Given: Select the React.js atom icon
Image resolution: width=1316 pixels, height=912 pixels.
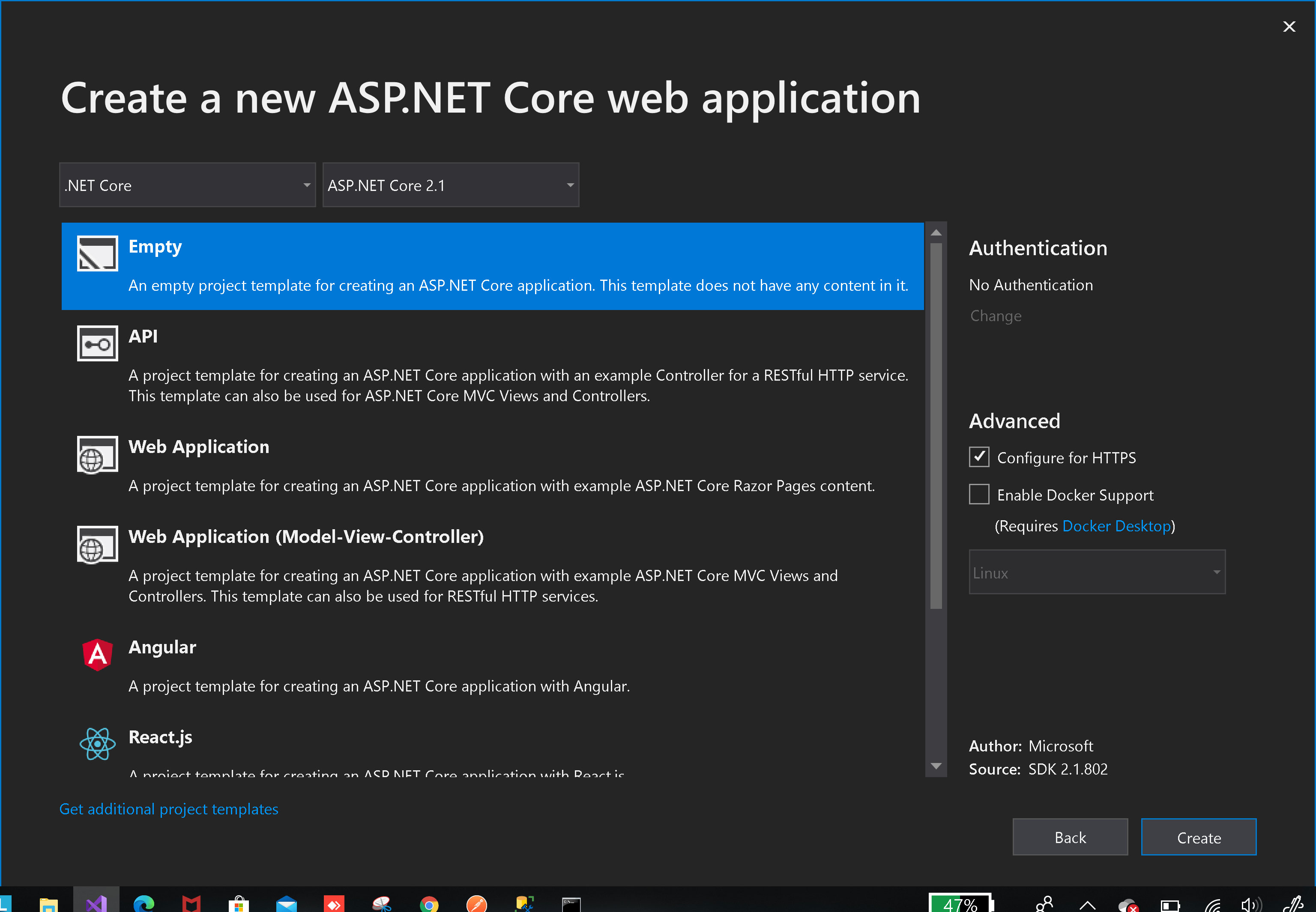Looking at the screenshot, I should pyautogui.click(x=97, y=743).
